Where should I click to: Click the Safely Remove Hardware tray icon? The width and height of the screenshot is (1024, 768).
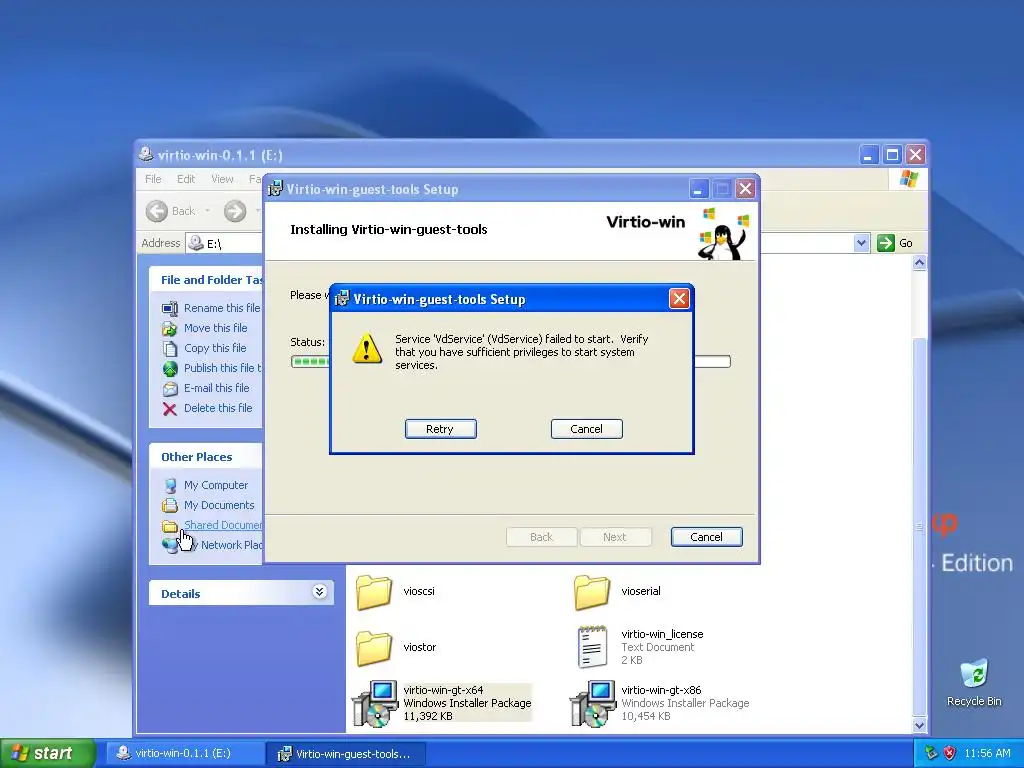coord(931,753)
